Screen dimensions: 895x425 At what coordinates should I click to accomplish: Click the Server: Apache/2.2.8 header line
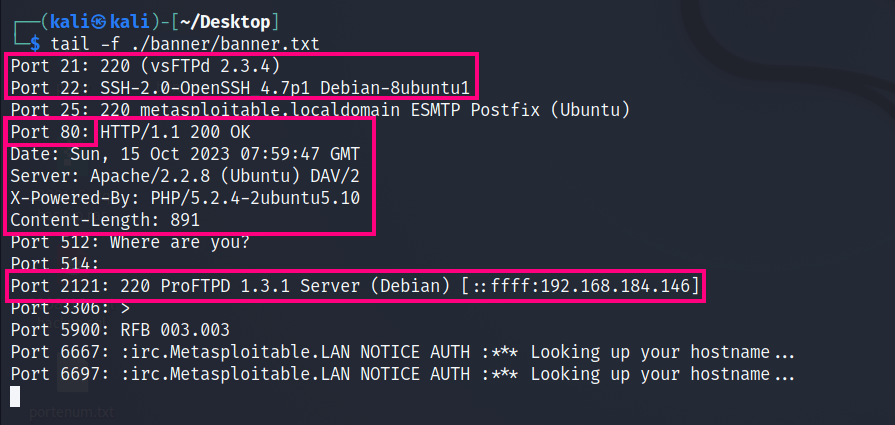click(x=185, y=174)
